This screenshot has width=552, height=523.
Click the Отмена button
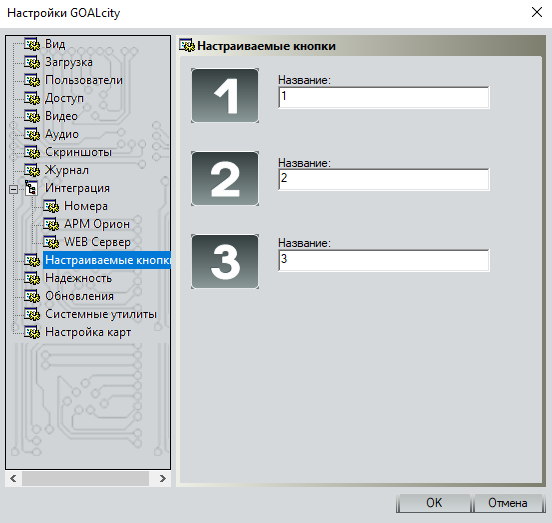click(507, 503)
